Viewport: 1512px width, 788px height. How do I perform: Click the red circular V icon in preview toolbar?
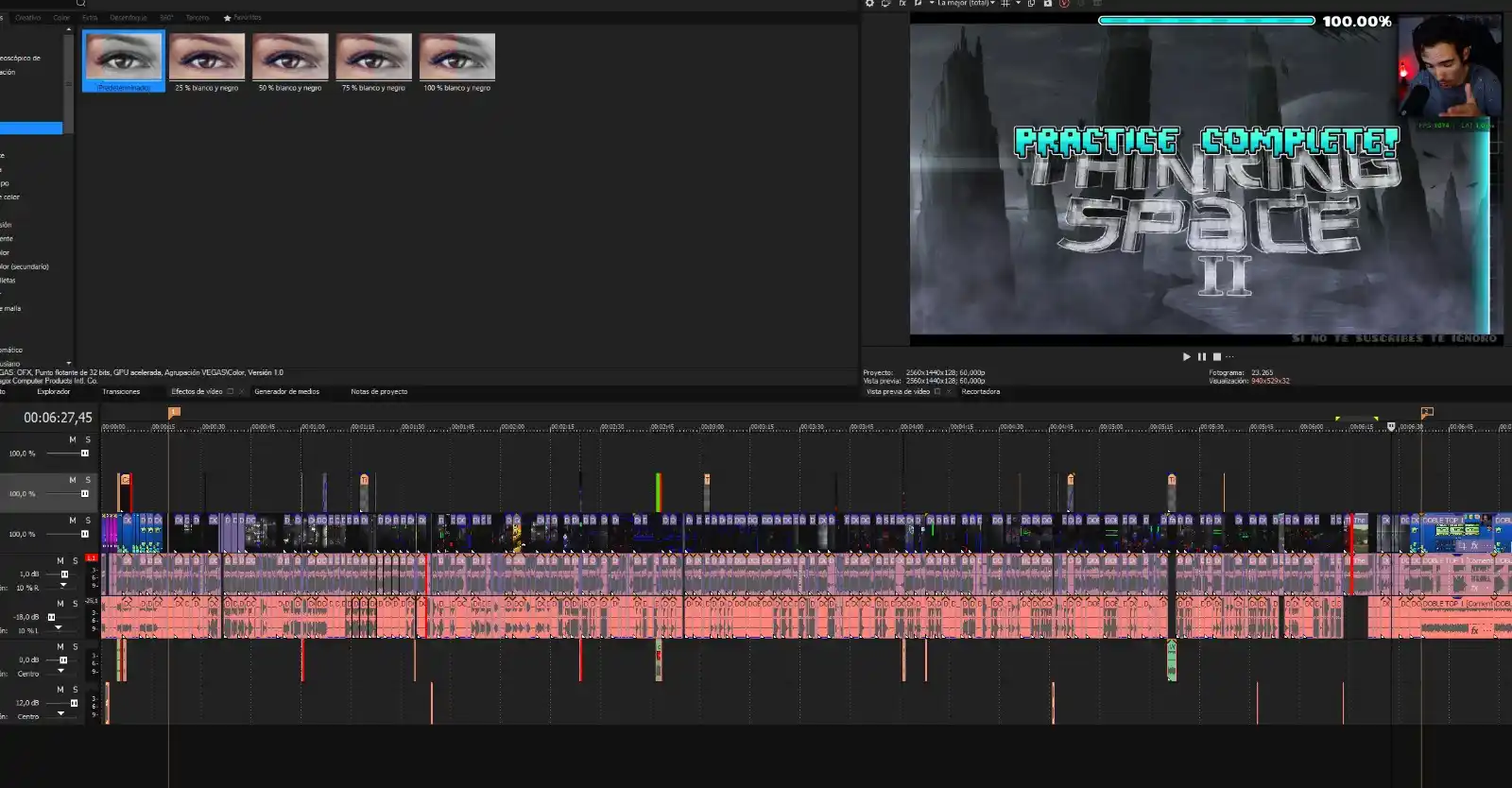pyautogui.click(x=1064, y=4)
